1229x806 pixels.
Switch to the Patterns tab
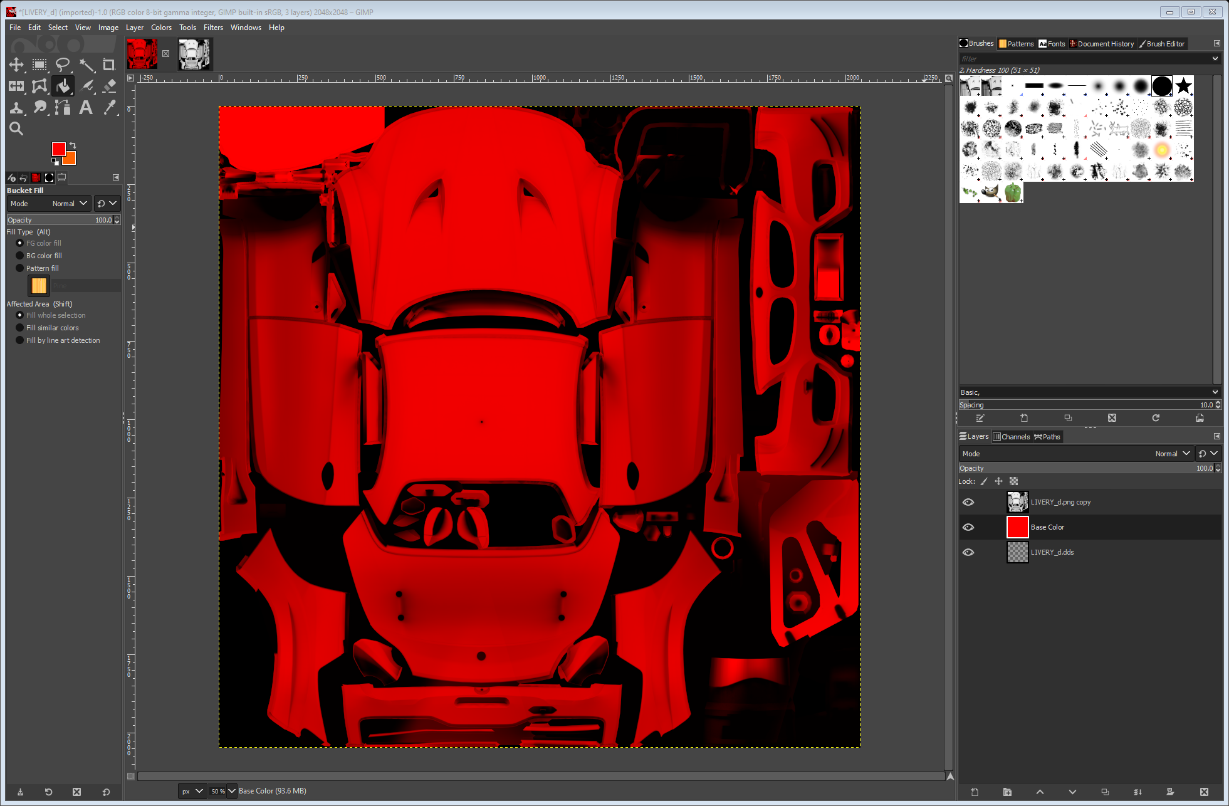[1016, 43]
